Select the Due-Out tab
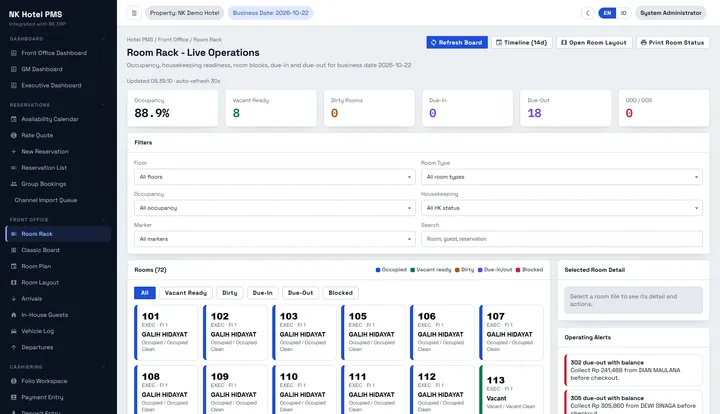This screenshot has width=720, height=414. click(x=300, y=293)
